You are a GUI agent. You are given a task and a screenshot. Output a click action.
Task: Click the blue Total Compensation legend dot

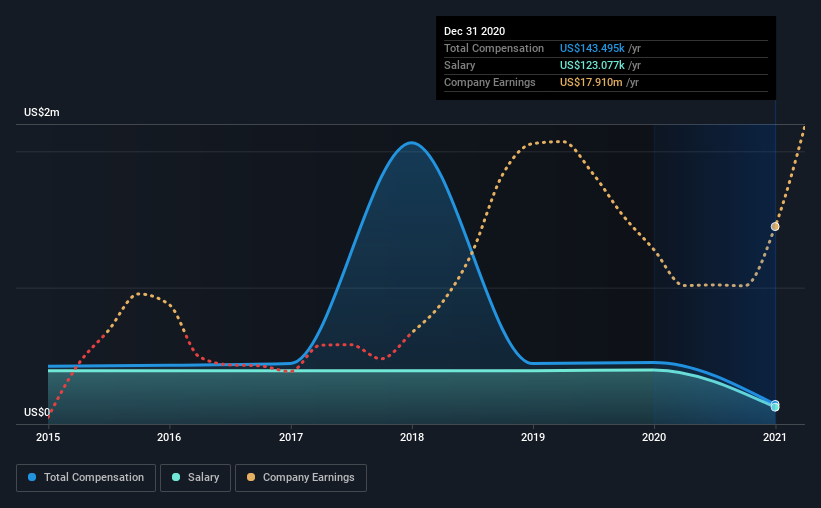pos(32,477)
